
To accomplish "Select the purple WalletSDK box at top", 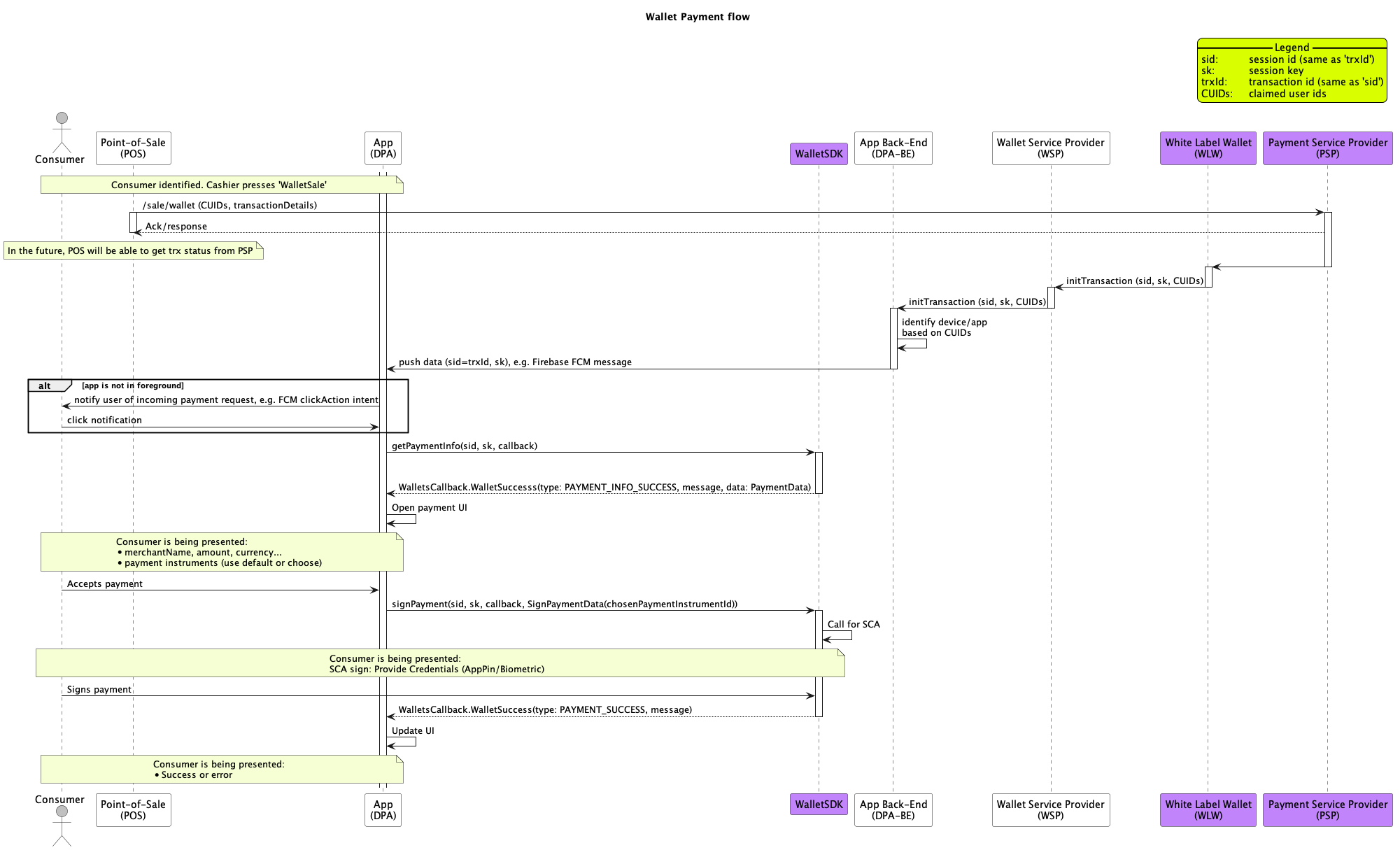I will (819, 154).
